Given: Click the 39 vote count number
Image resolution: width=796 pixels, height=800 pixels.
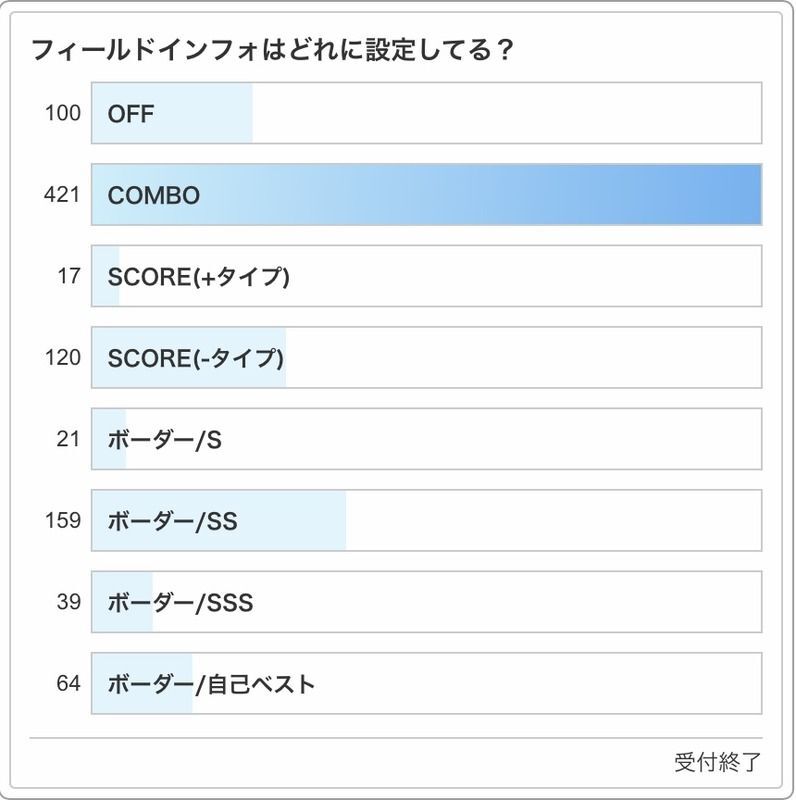Looking at the screenshot, I should click(68, 602).
